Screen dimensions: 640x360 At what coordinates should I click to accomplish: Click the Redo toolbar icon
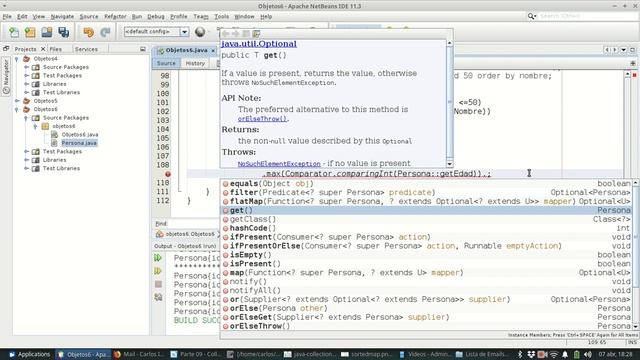(105, 32)
